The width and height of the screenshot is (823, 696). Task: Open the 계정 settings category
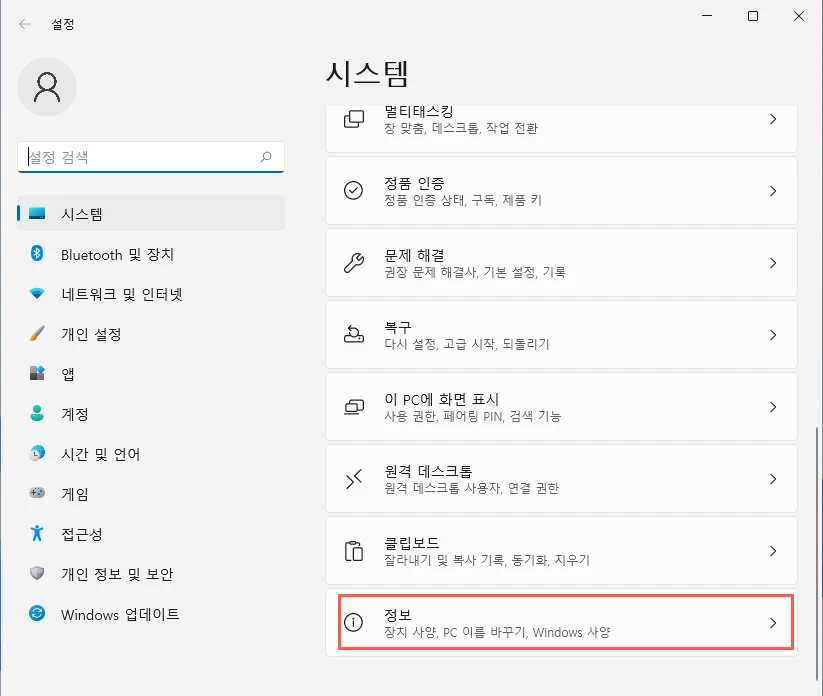click(x=151, y=414)
